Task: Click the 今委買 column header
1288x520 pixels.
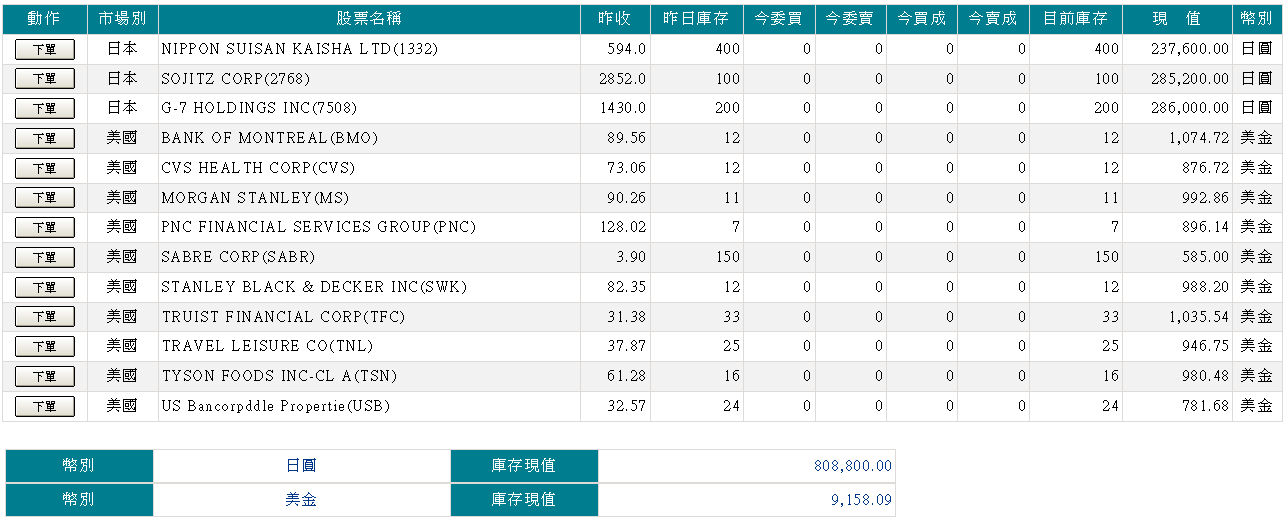Action: 779,19
